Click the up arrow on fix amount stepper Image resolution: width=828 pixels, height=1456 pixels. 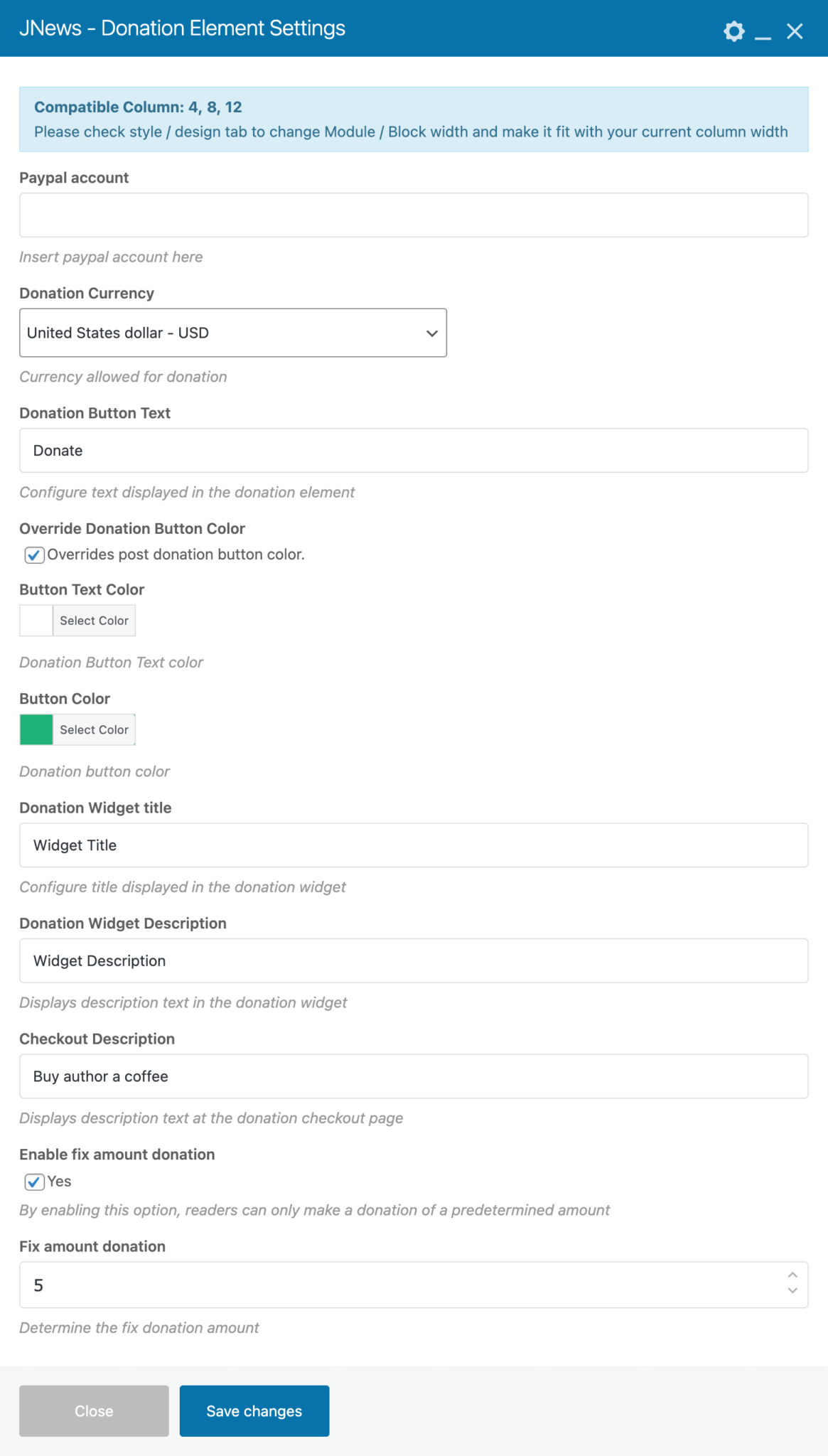pyautogui.click(x=792, y=1275)
